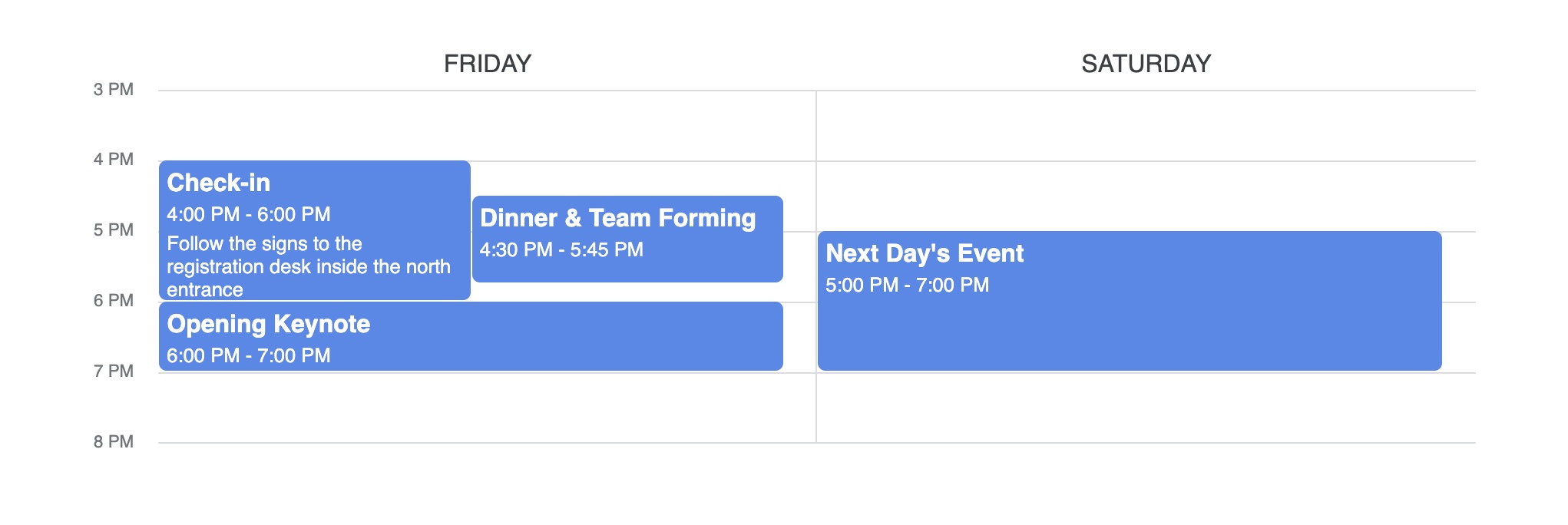Open the Opening Keynote event
Viewport: 1568px width, 525px height.
point(471,336)
